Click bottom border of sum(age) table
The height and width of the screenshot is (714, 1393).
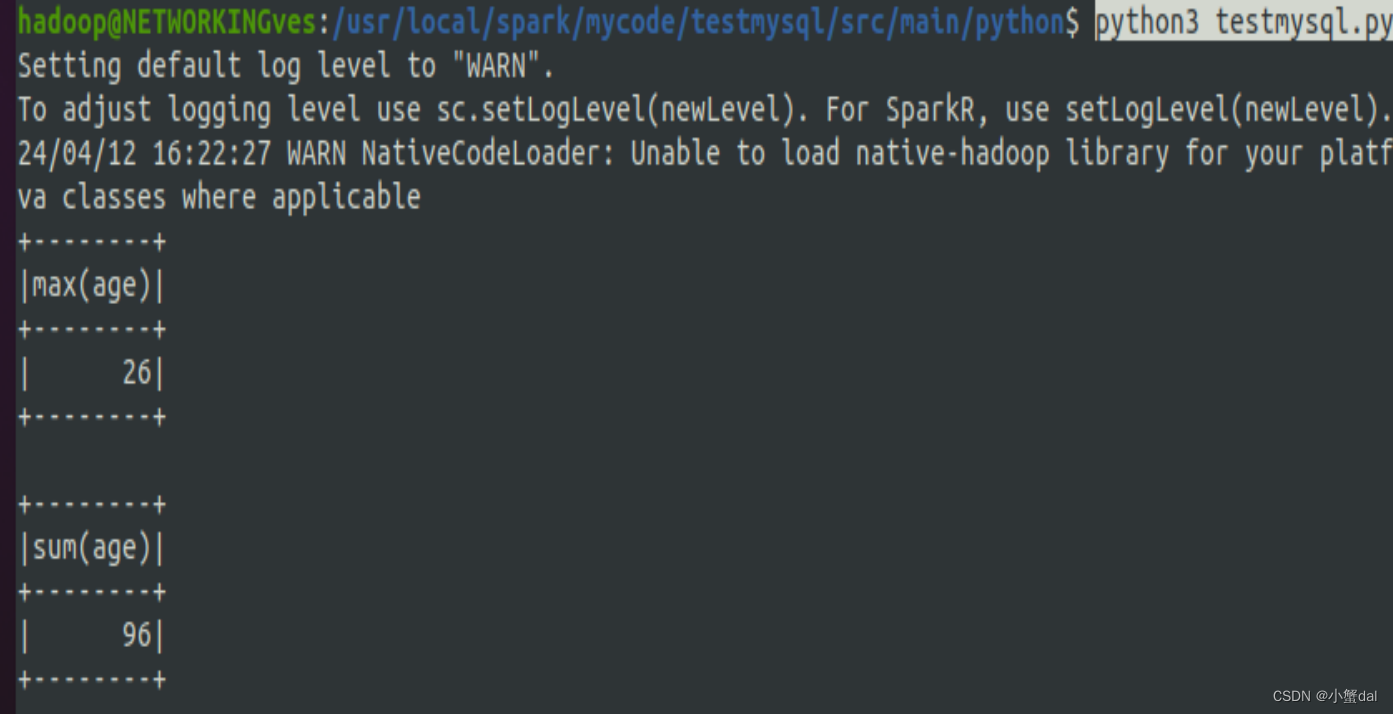point(92,680)
